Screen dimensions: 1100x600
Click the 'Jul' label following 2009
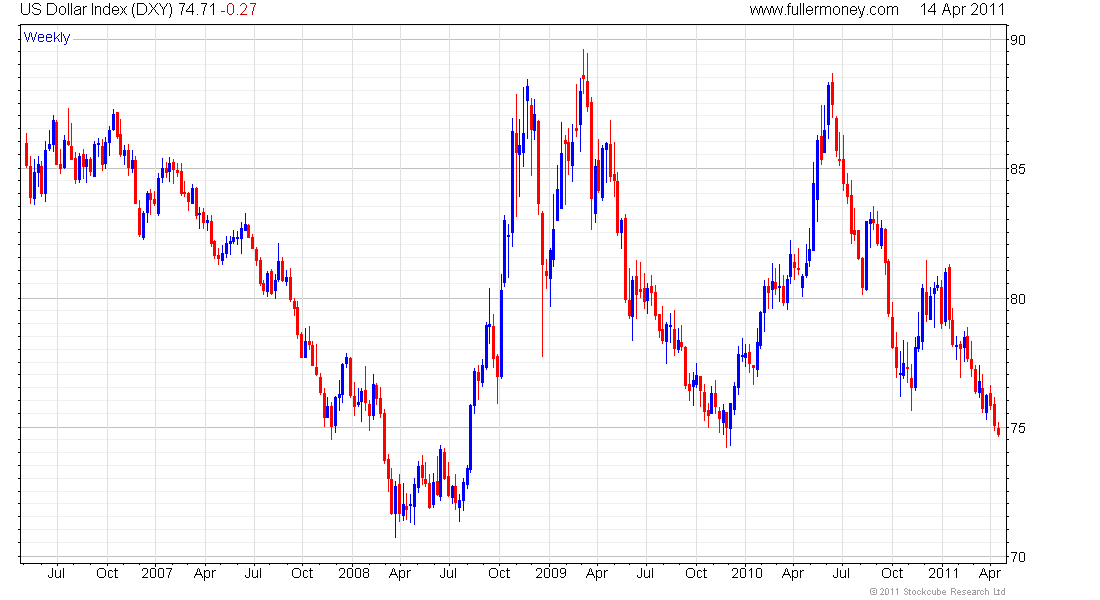click(645, 573)
